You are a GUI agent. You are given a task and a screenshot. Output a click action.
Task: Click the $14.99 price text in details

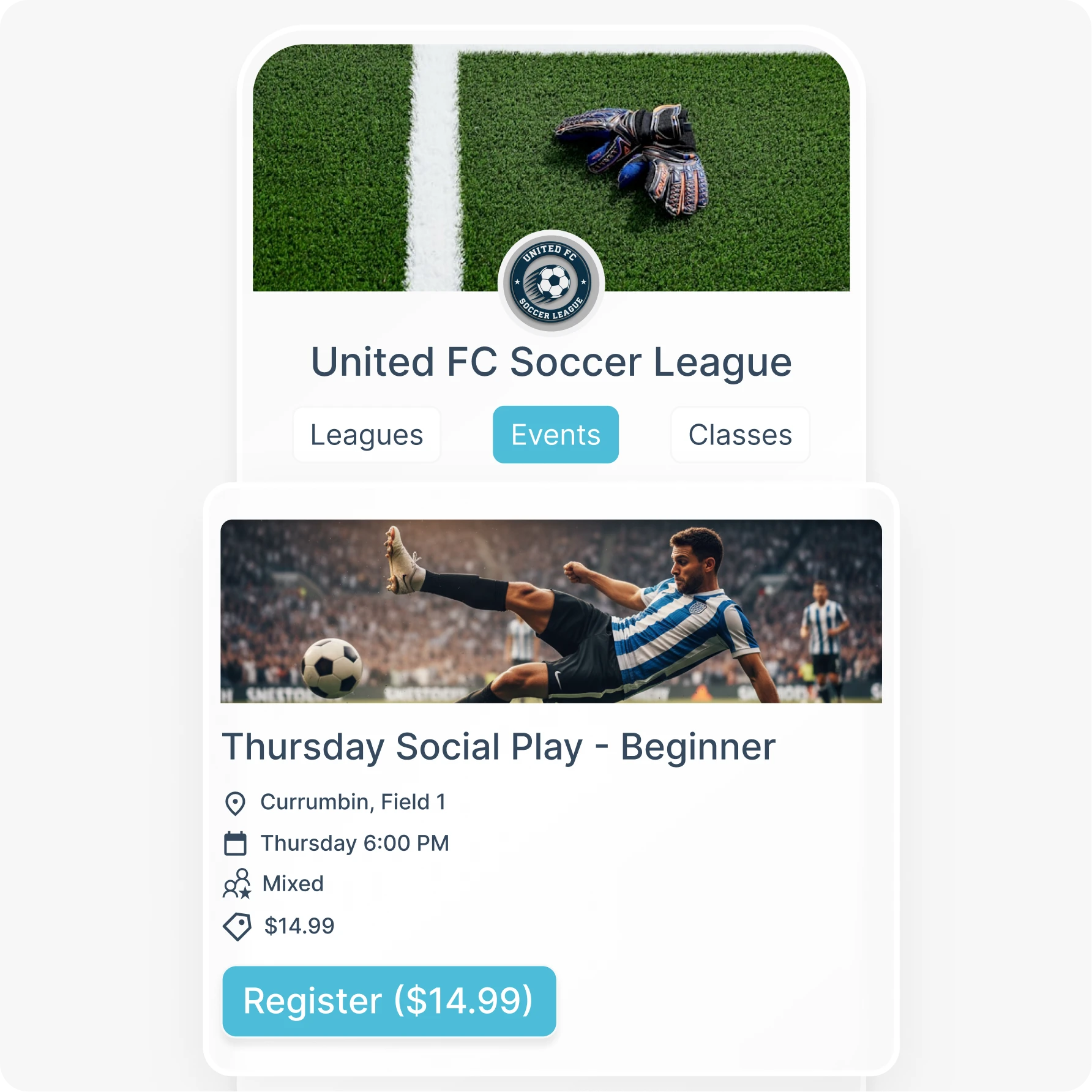pyautogui.click(x=299, y=926)
